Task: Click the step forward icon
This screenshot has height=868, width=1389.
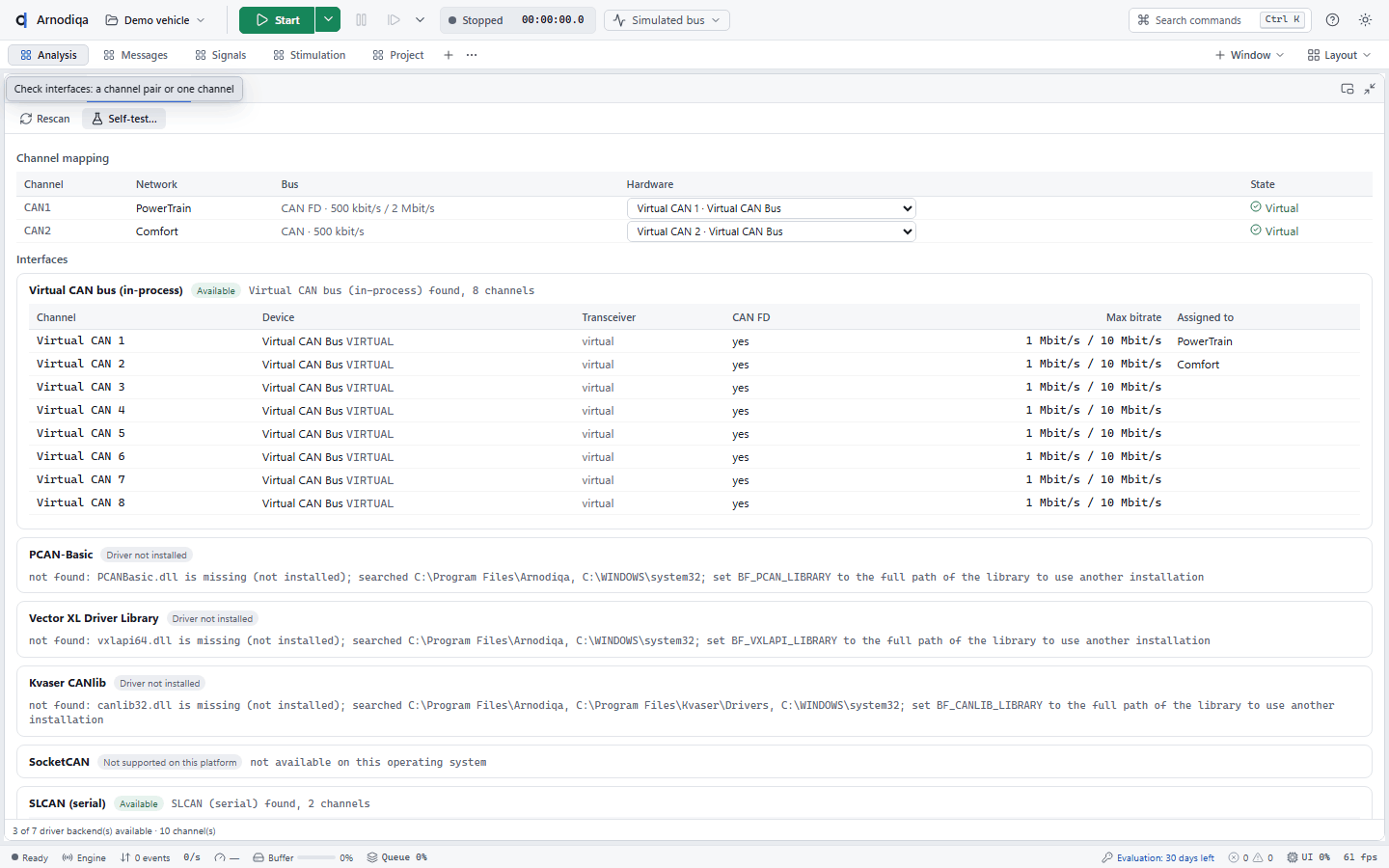Action: coord(394,20)
